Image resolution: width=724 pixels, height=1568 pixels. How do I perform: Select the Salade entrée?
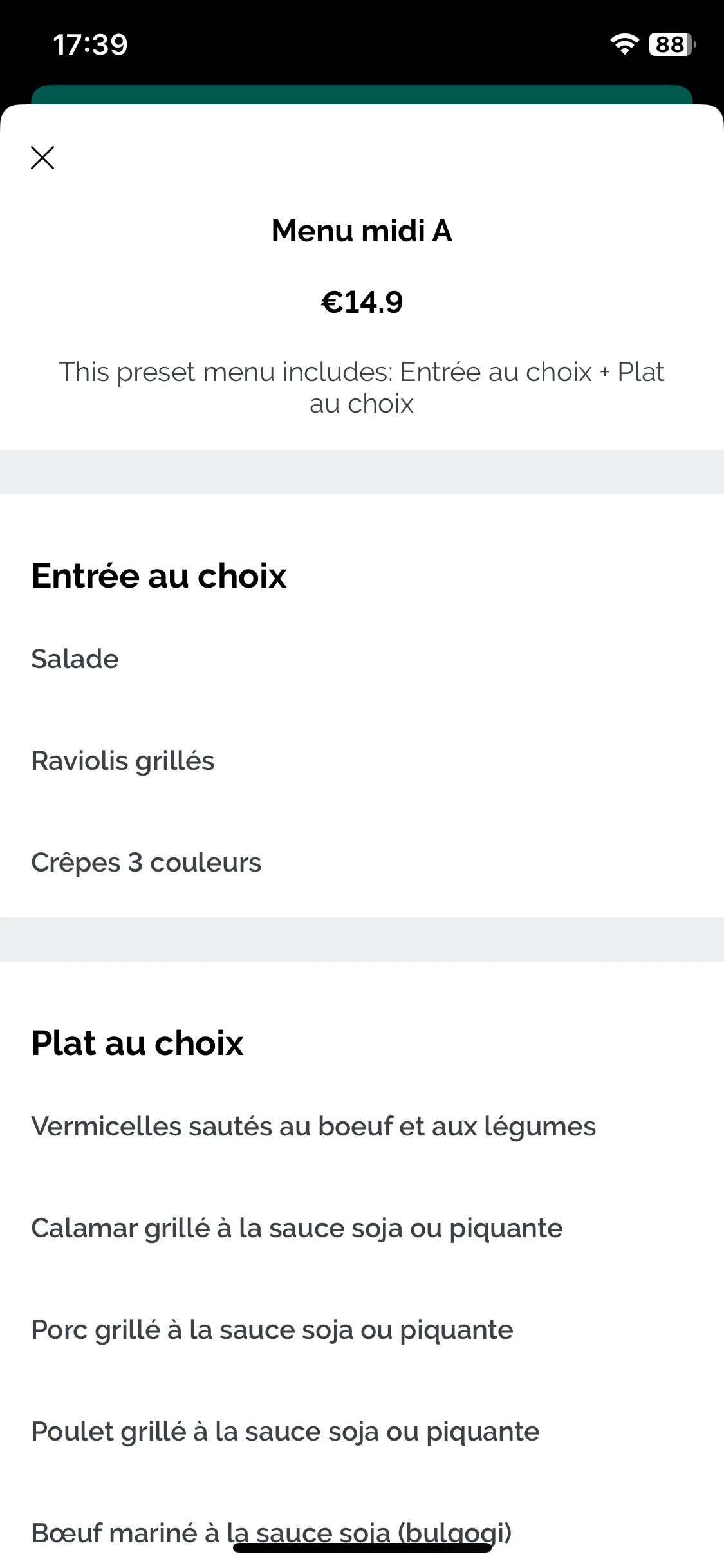click(362, 659)
